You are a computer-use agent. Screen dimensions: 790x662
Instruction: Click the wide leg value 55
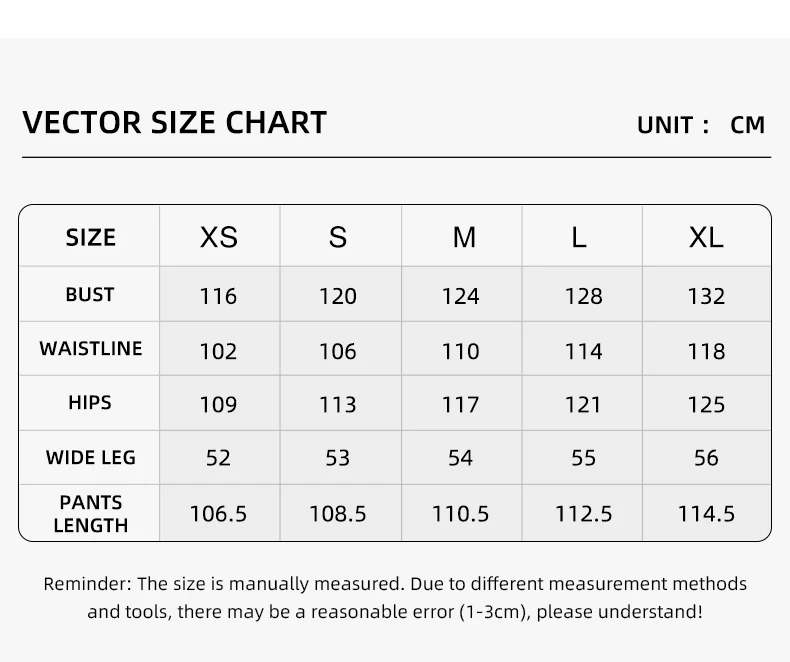click(x=583, y=458)
